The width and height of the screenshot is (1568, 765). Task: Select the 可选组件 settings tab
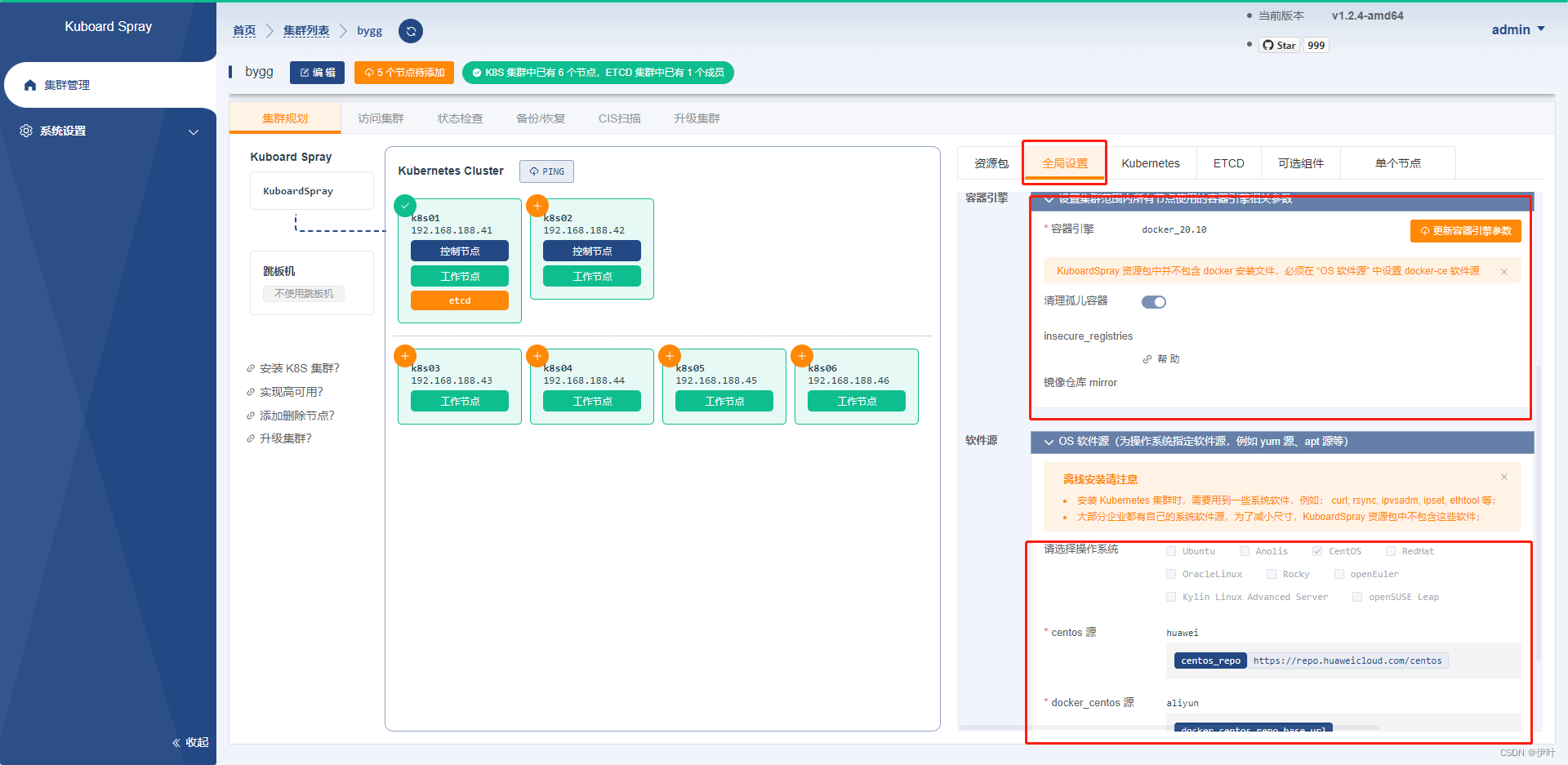click(1301, 163)
